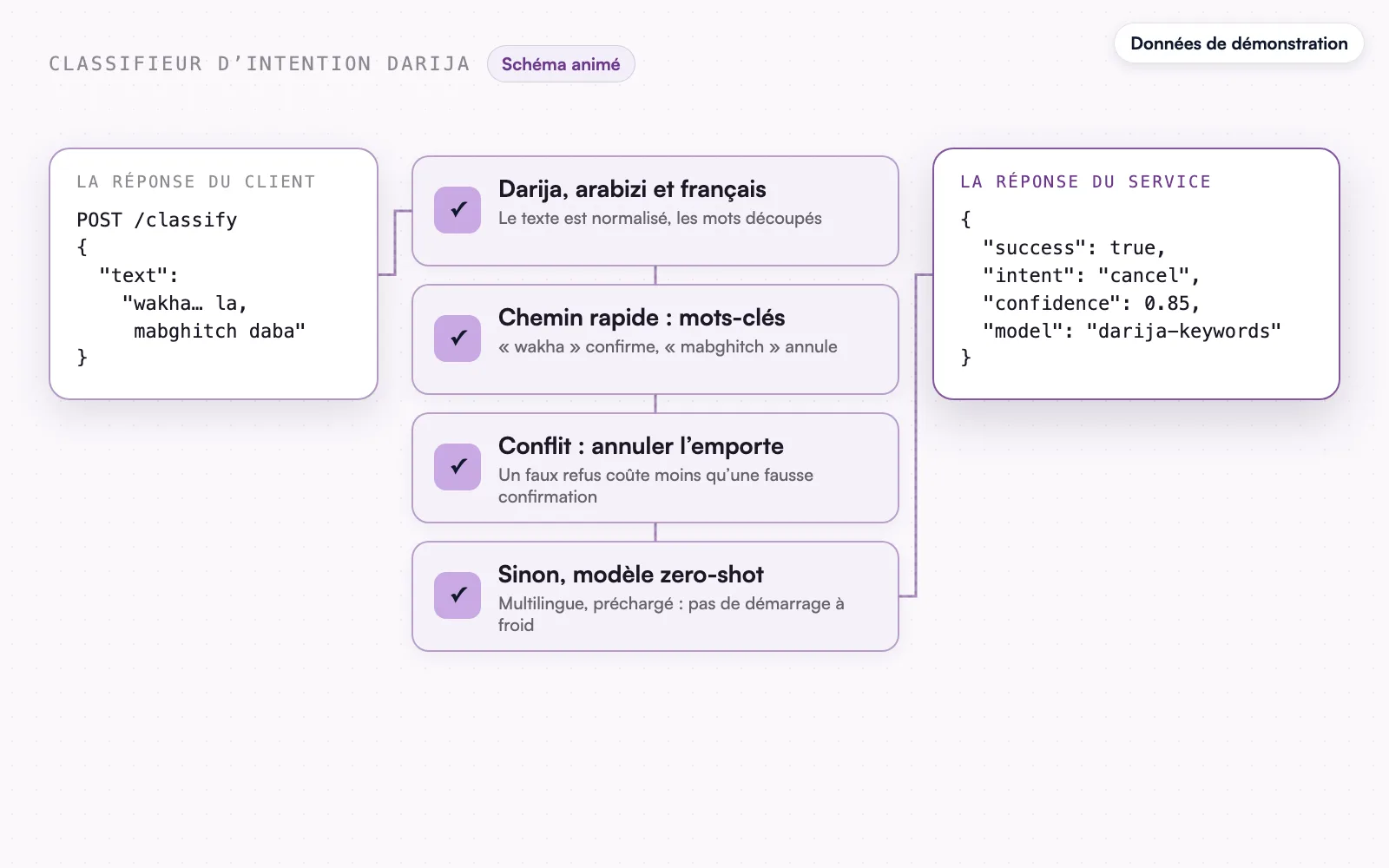Click the Données de démonstration pill

point(1239,43)
